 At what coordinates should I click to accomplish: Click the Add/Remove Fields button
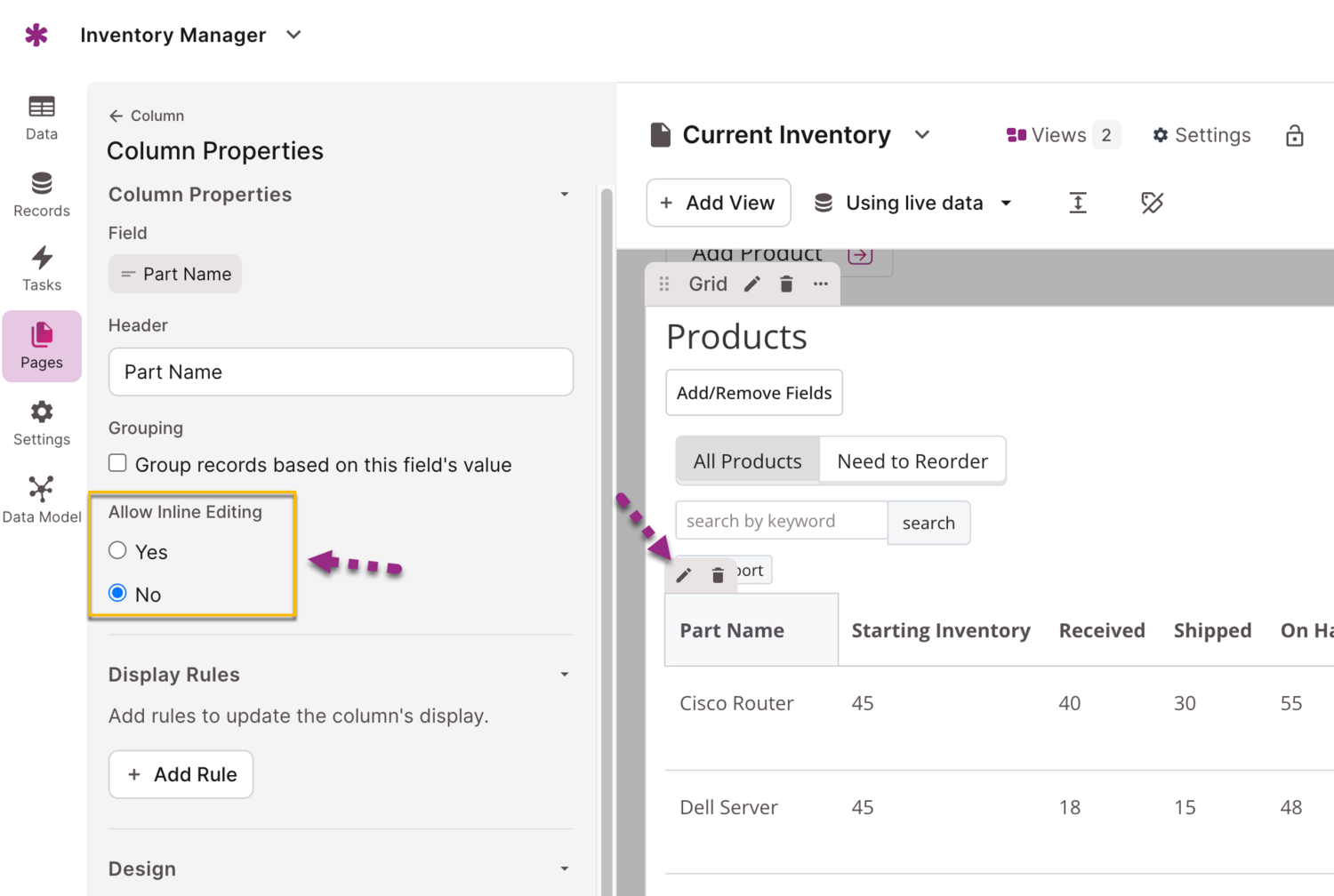point(753,393)
